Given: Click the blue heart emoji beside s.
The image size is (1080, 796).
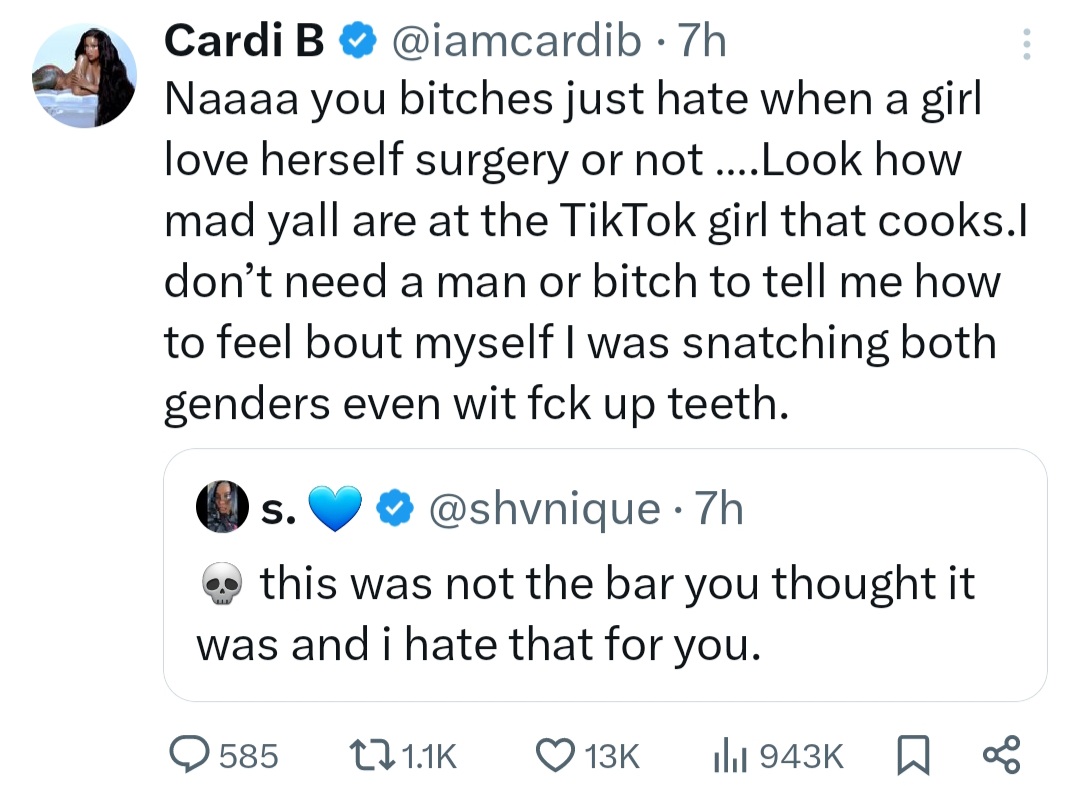Looking at the screenshot, I should [x=337, y=510].
